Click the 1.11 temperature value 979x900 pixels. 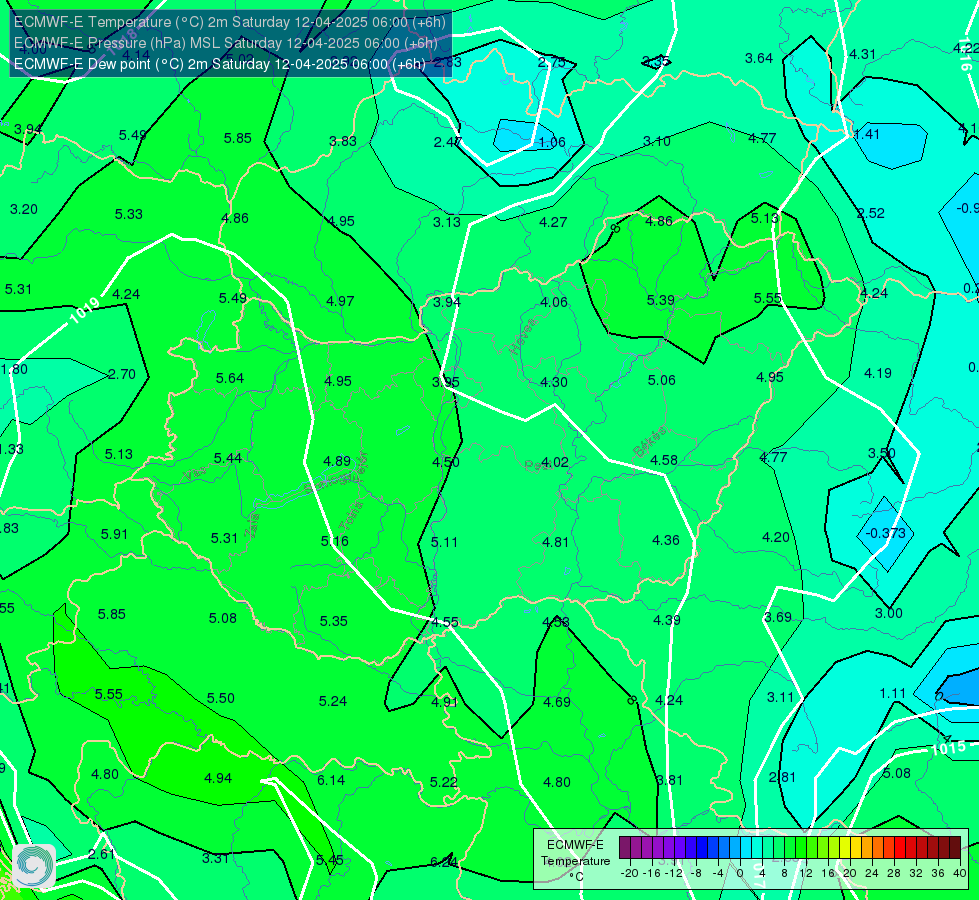(x=892, y=694)
